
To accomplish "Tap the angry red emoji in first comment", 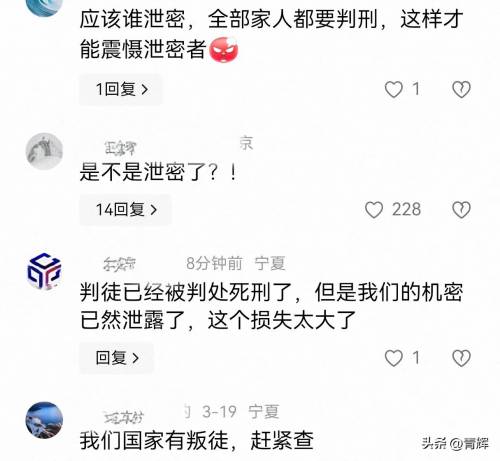I will click(x=224, y=49).
